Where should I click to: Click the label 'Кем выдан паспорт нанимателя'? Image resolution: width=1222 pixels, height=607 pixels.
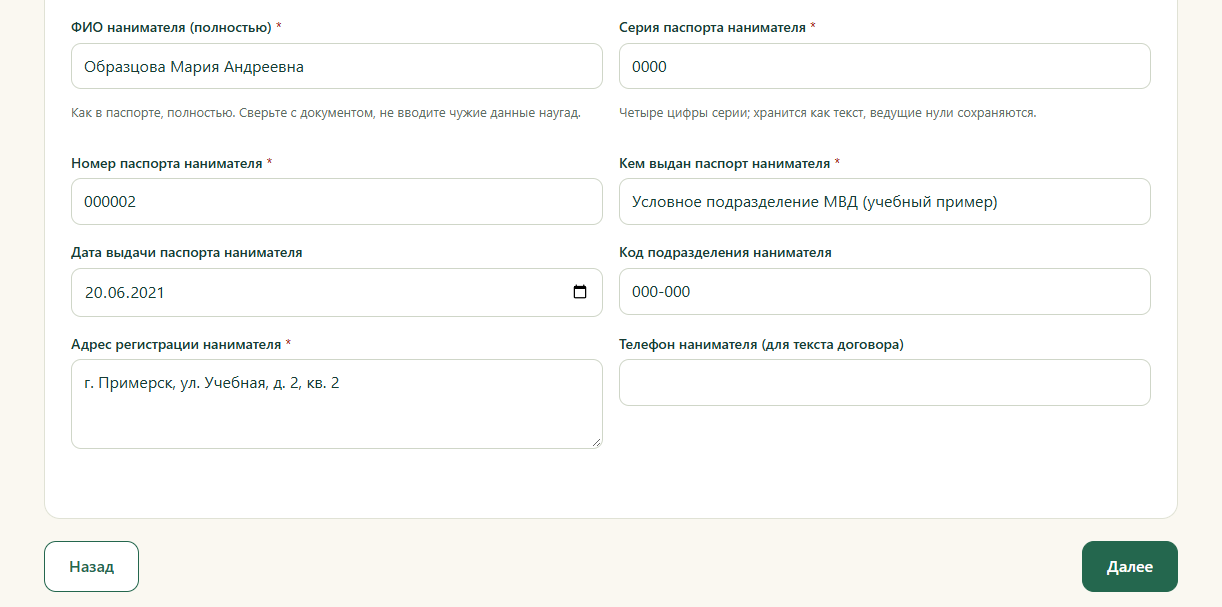[x=724, y=163]
